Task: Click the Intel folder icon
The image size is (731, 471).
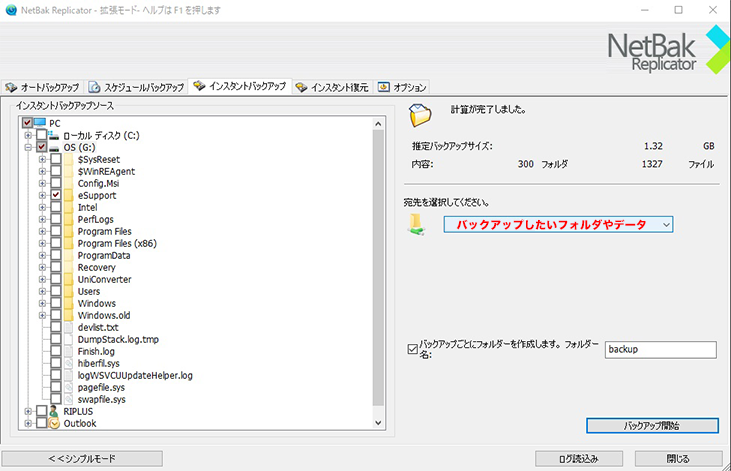Action: pyautogui.click(x=69, y=208)
